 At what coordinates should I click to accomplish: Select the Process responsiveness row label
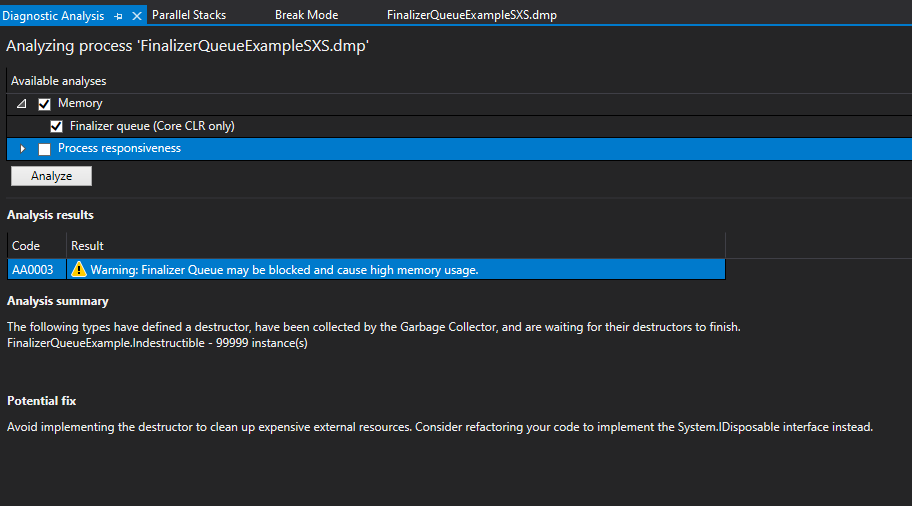pos(119,148)
